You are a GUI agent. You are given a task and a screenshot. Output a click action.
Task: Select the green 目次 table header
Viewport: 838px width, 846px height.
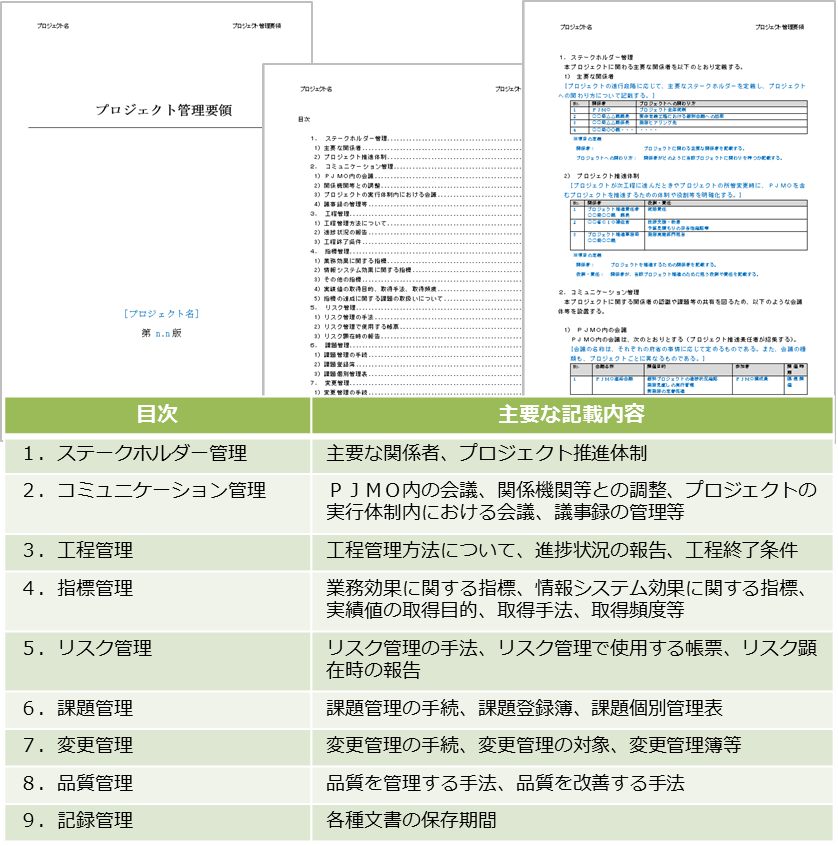157,414
